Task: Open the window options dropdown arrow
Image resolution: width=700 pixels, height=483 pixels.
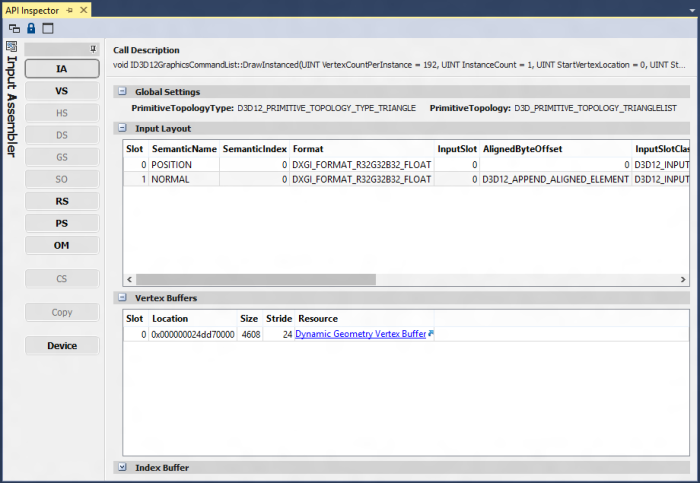Action: point(692,10)
